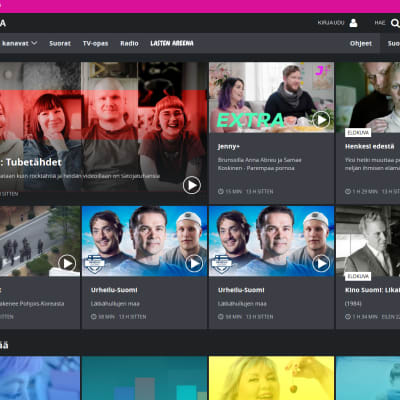
Task: Click the '15 MIN' Jenny+ duration text
Action: 233,192
